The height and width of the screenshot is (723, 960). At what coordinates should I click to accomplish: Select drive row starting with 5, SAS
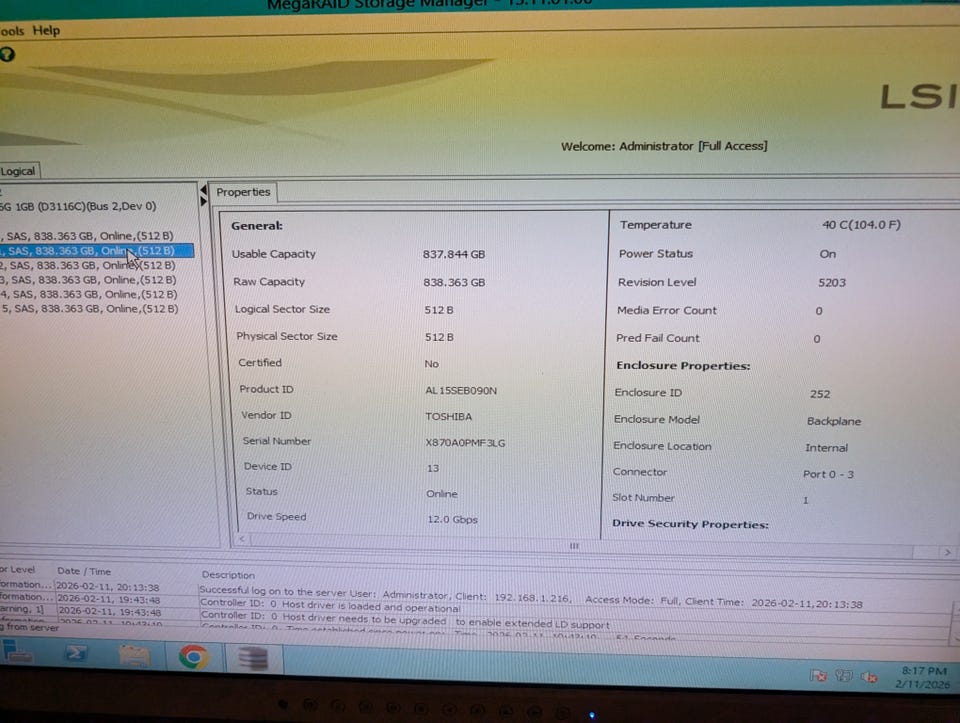(90, 309)
